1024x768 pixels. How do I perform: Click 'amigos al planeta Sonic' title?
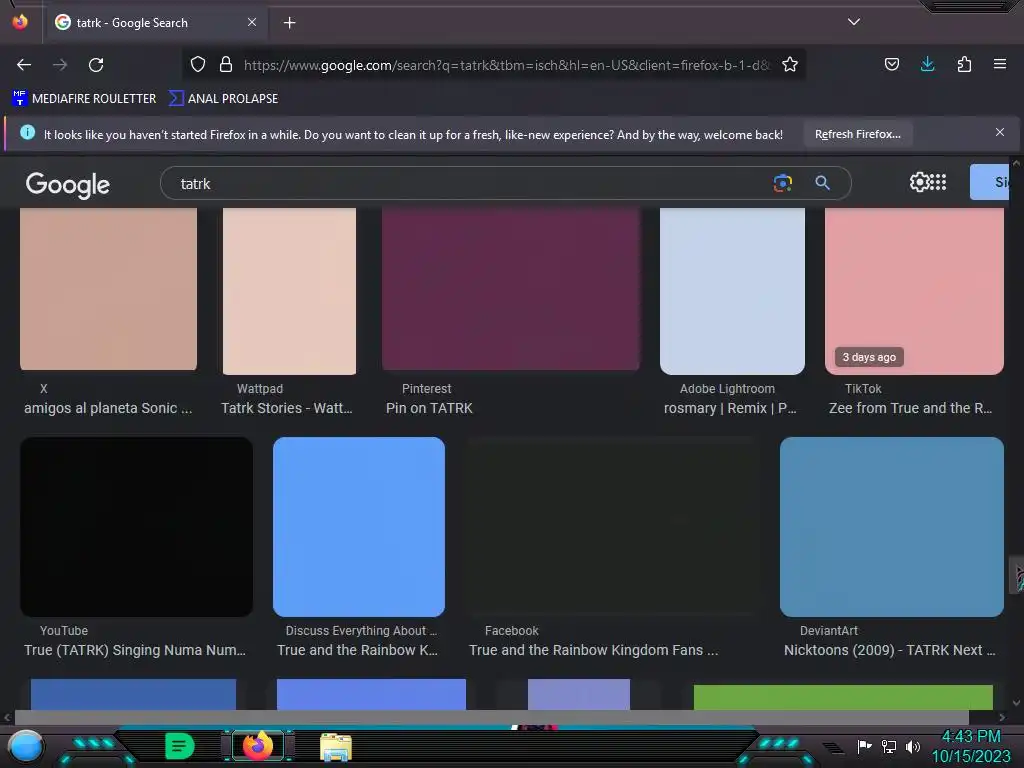pyautogui.click(x=108, y=408)
